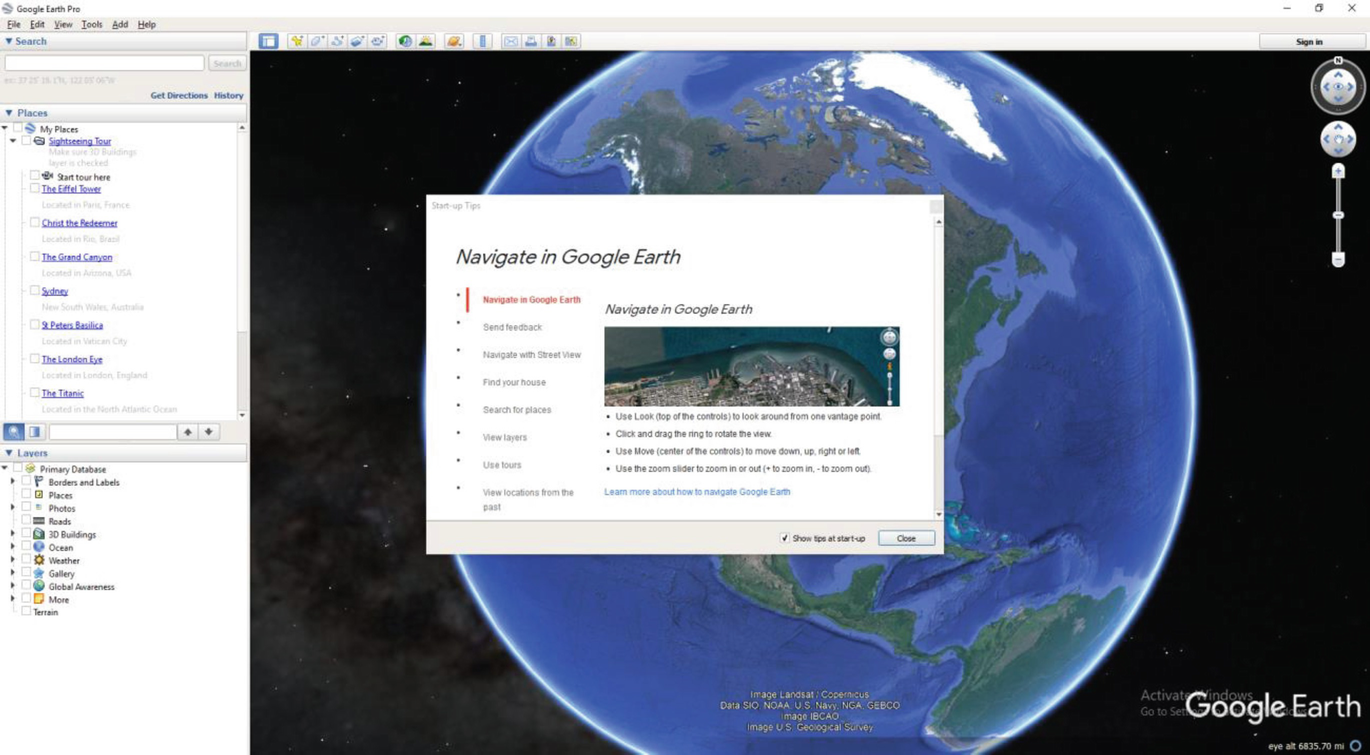The image size is (1370, 755).
Task: Hide the sidebar using toolbar icon
Action: [x=268, y=41]
